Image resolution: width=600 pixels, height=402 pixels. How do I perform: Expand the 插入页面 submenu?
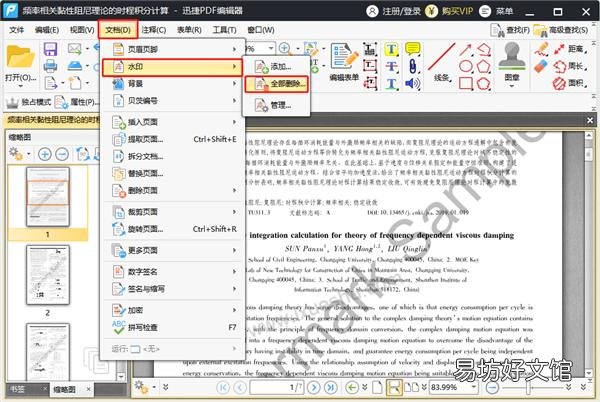coord(173,122)
